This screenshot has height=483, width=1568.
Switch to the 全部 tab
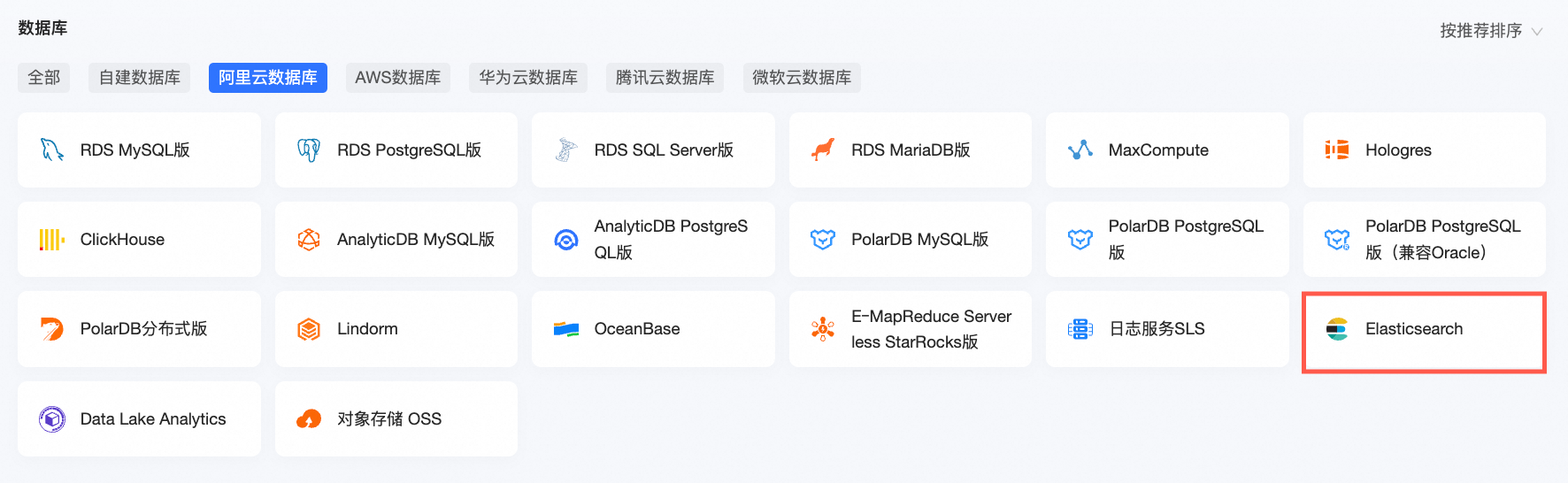pyautogui.click(x=44, y=78)
